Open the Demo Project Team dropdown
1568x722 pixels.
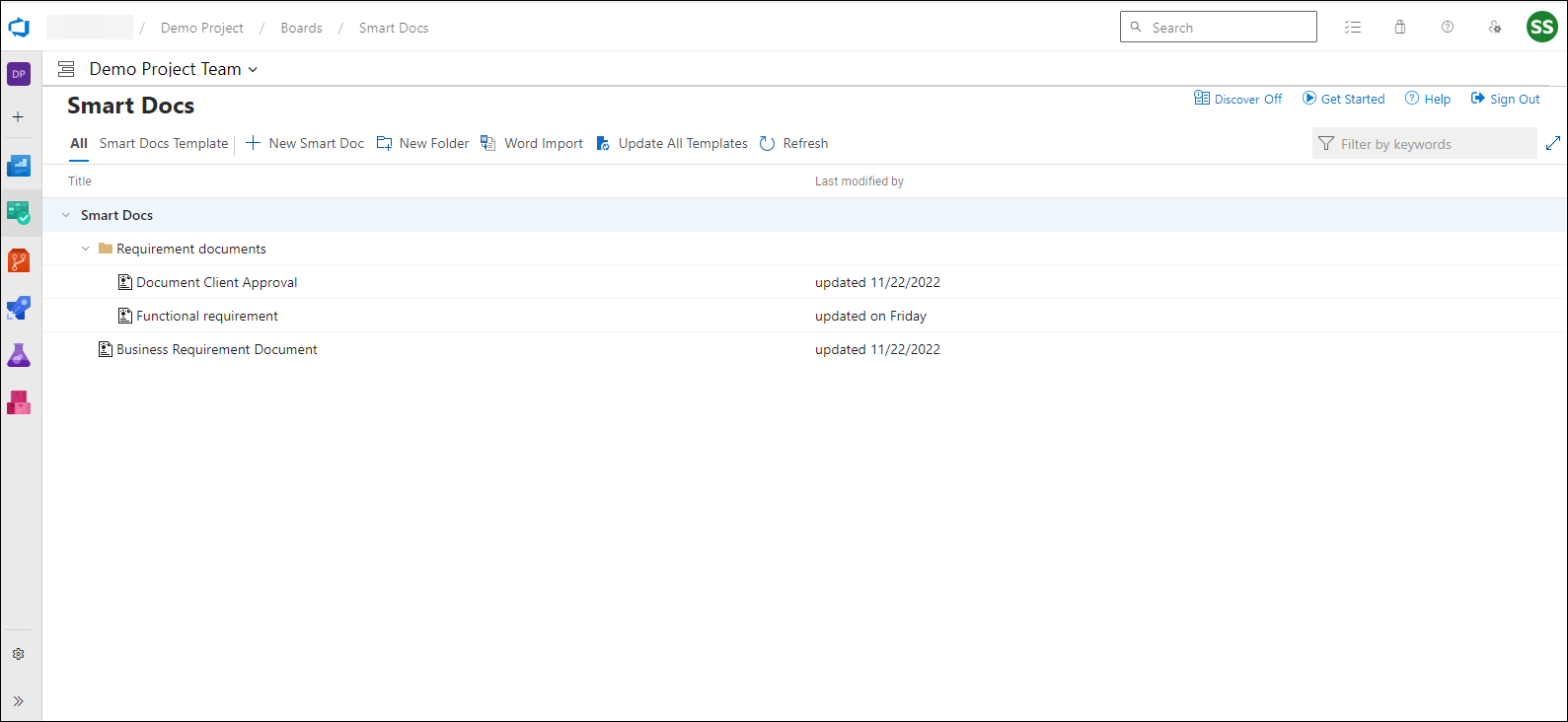point(173,69)
